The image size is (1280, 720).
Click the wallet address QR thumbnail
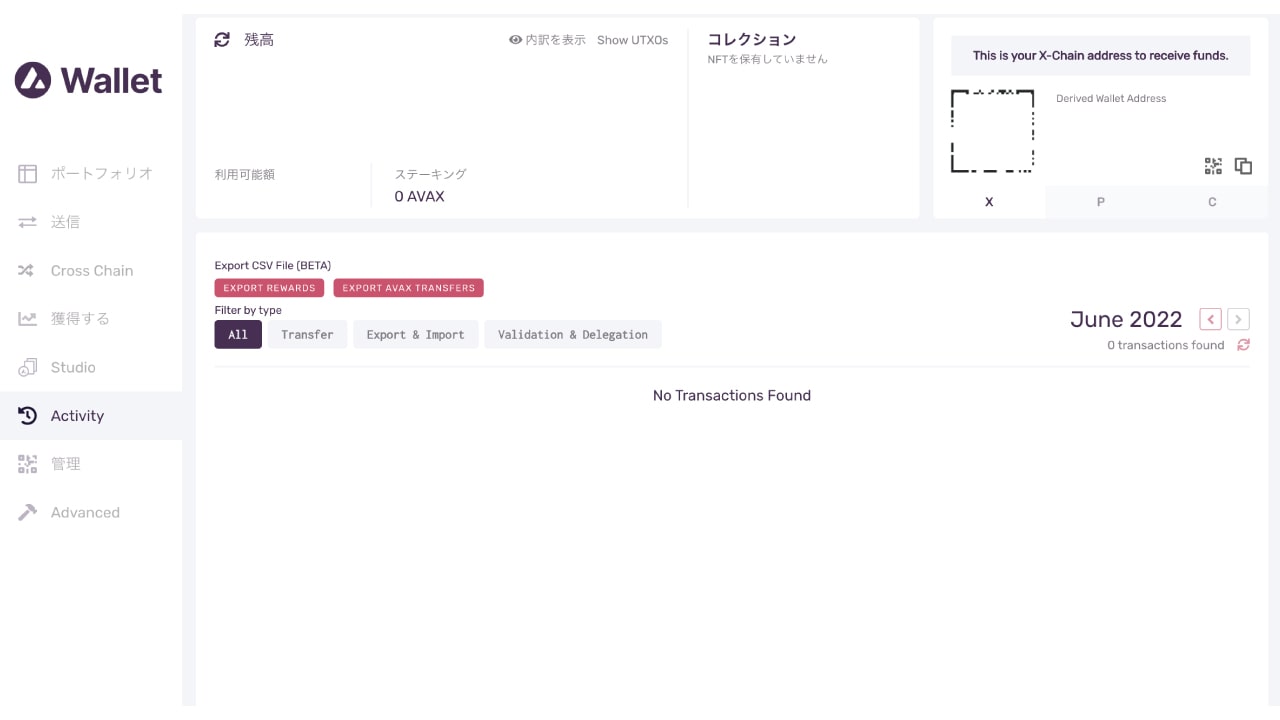pos(992,131)
